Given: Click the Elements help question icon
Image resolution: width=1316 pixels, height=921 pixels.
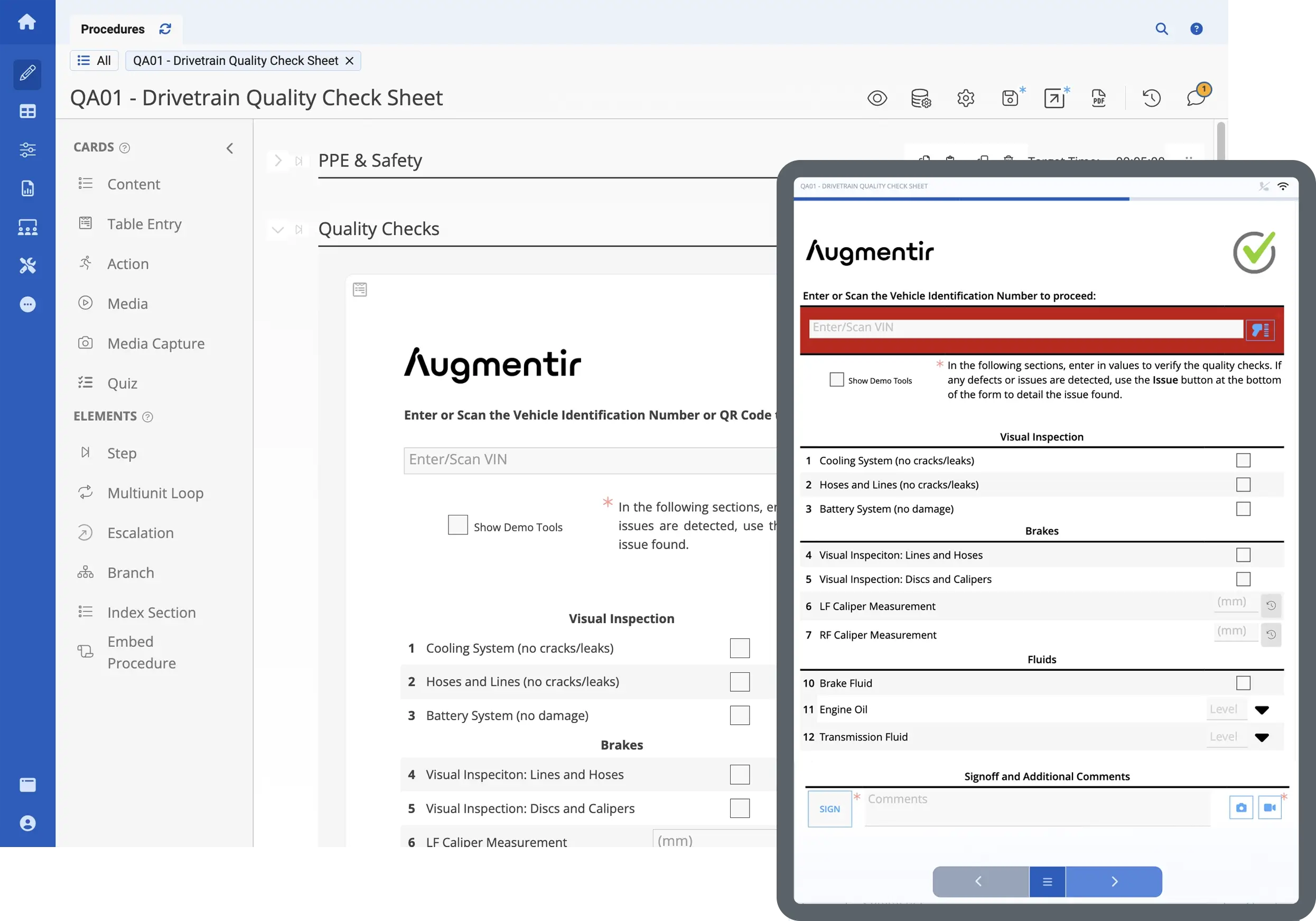Looking at the screenshot, I should coord(147,417).
